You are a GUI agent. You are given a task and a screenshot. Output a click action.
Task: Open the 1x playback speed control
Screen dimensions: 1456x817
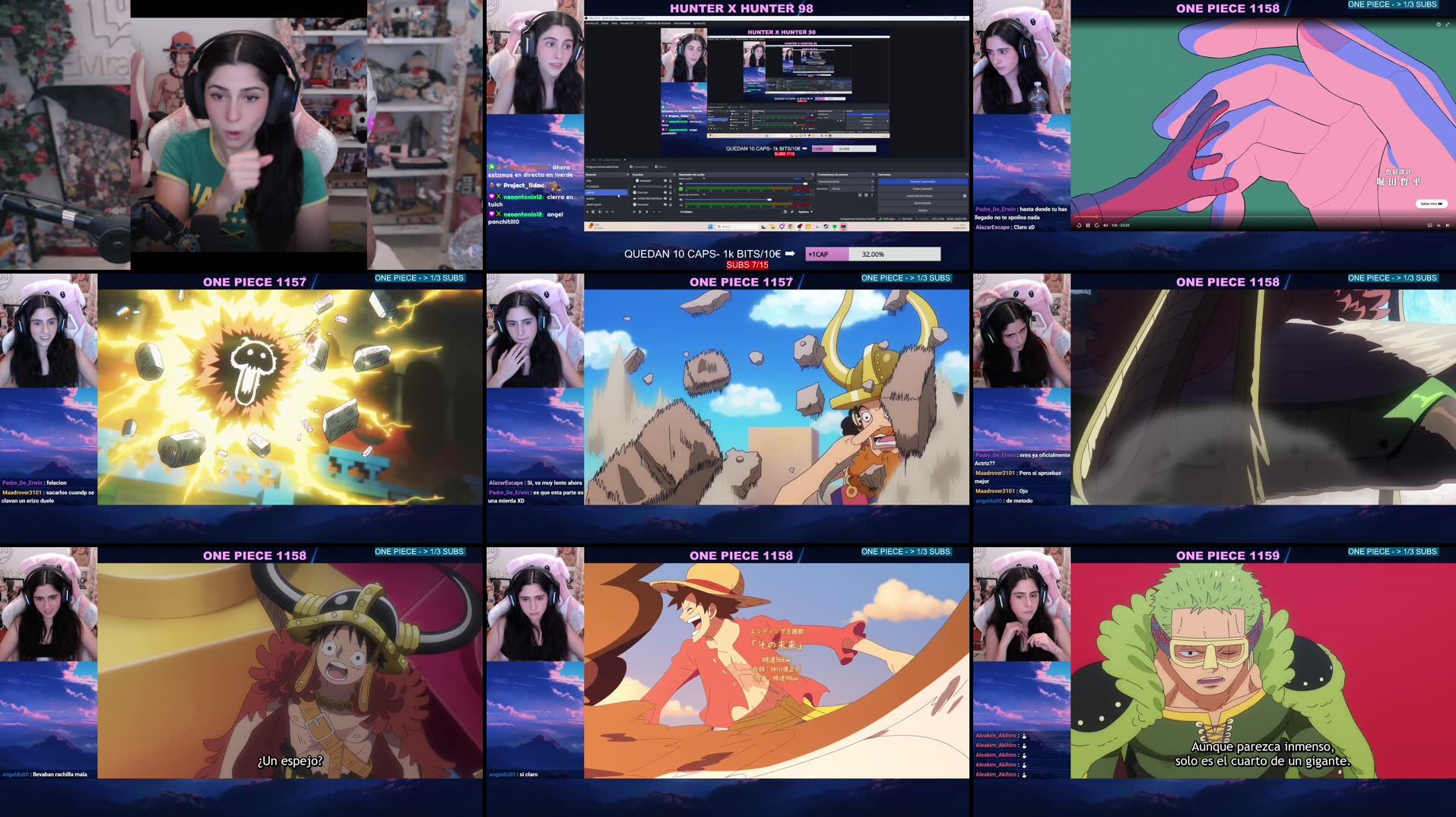click(x=1439, y=225)
